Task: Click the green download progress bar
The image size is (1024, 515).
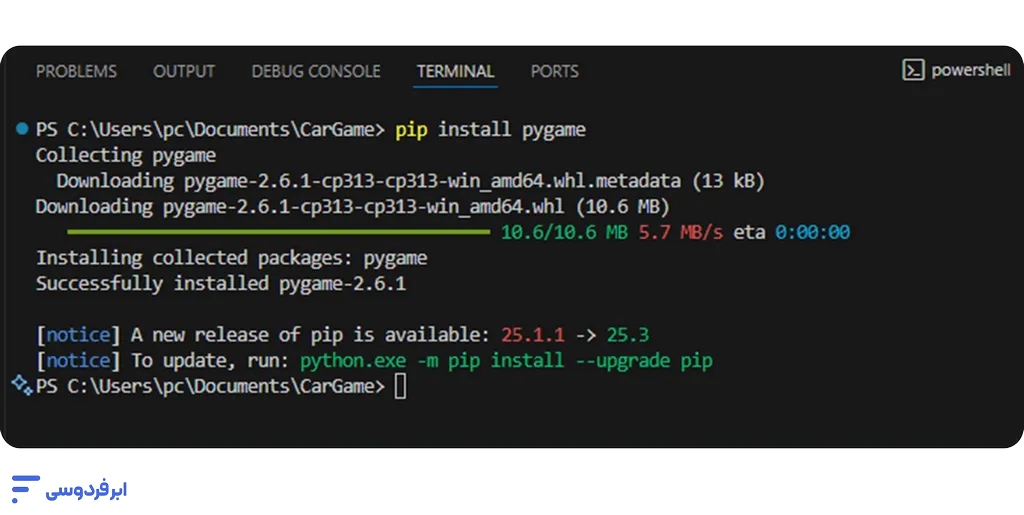Action: pyautogui.click(x=278, y=232)
